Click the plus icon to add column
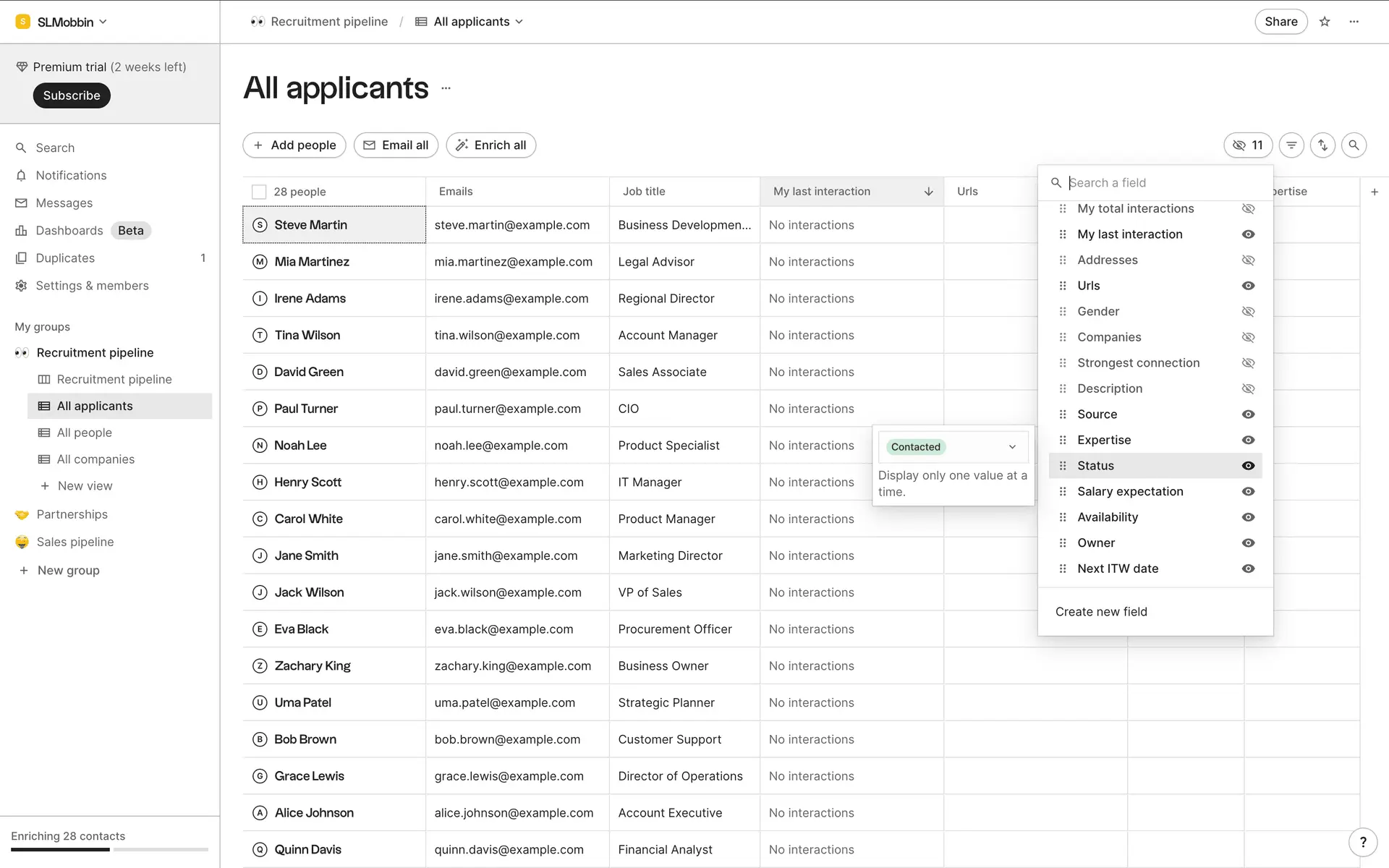The height and width of the screenshot is (868, 1389). 1375,192
